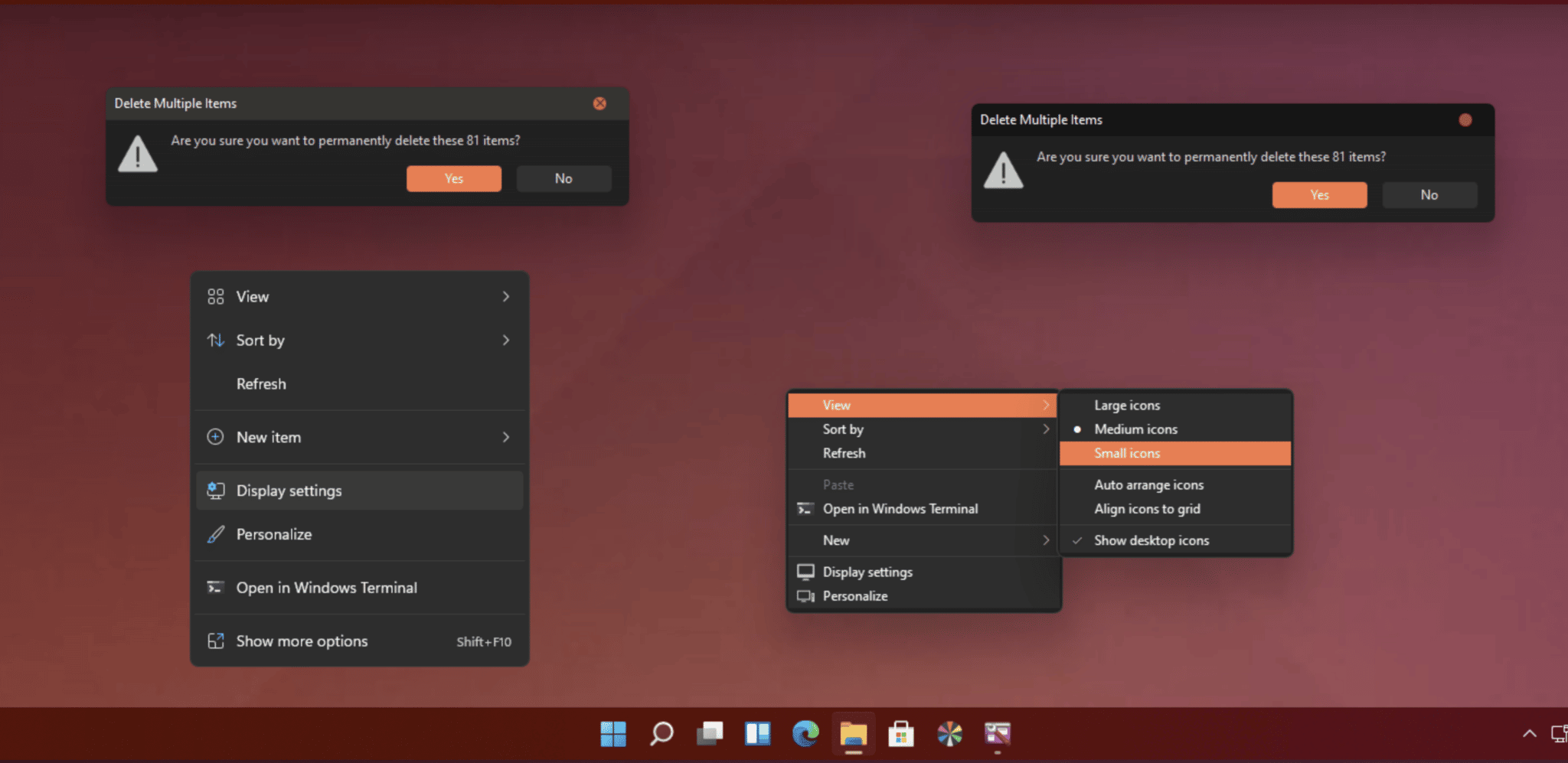The height and width of the screenshot is (763, 1568).
Task: Click Yes to permanently delete the 81 items
Action: [453, 178]
